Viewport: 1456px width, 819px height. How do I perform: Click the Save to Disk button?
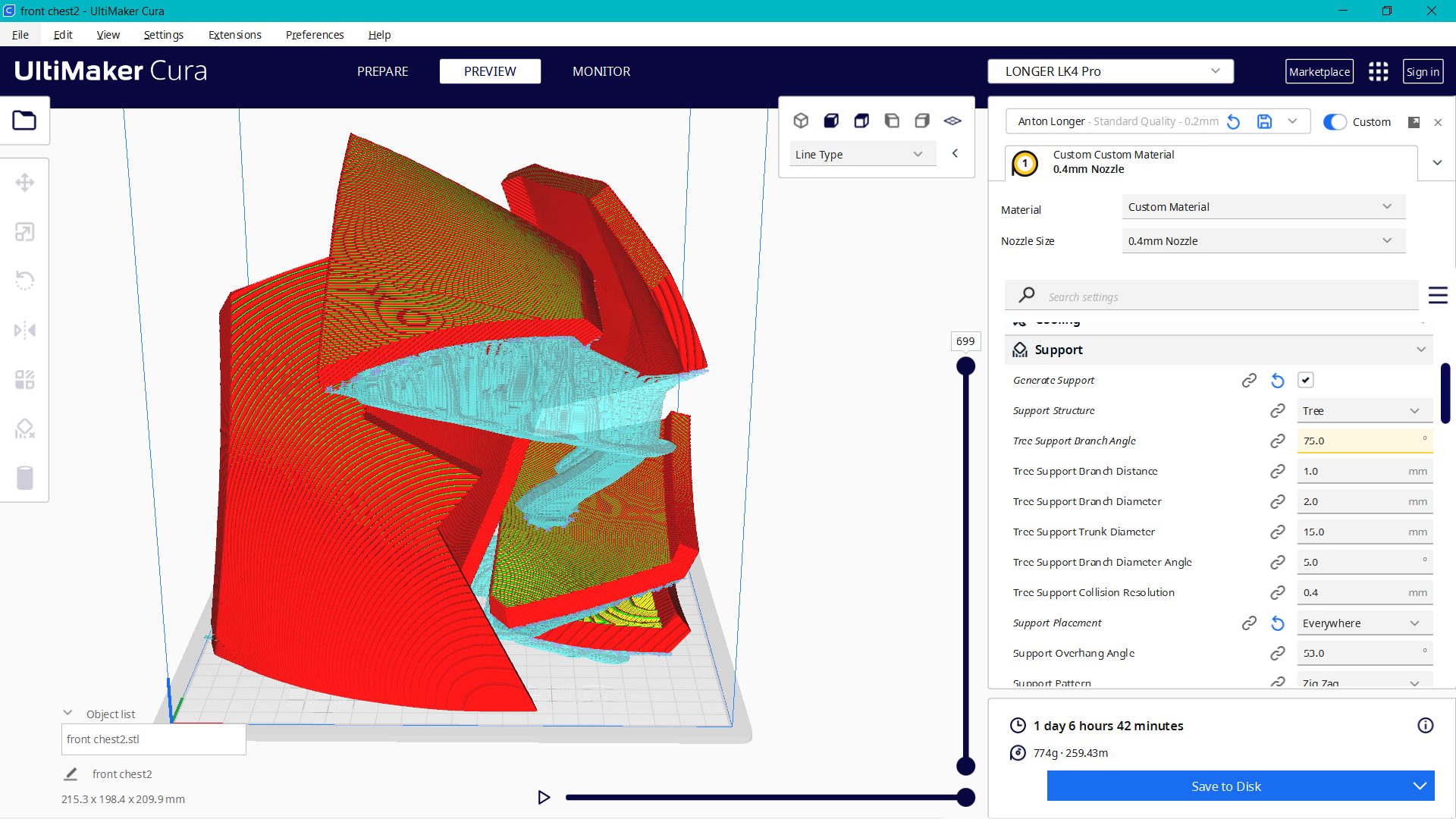click(x=1225, y=786)
